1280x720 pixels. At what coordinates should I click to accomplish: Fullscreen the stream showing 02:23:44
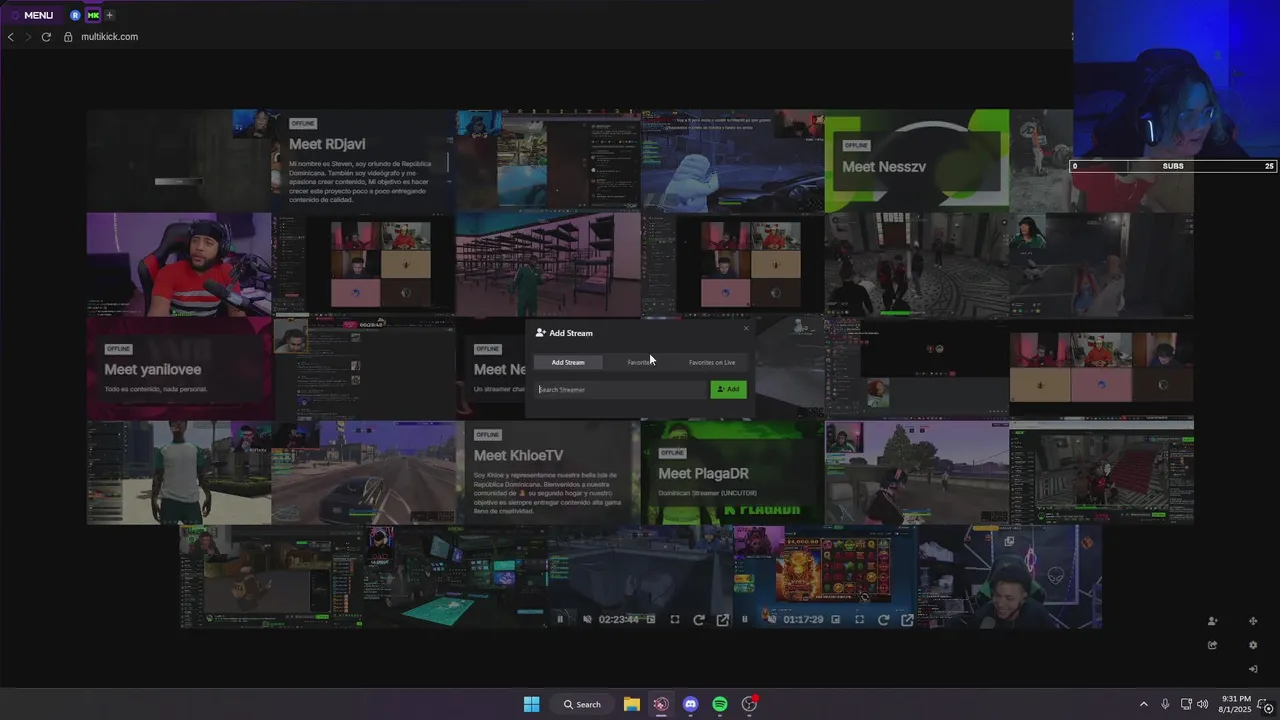pyautogui.click(x=675, y=620)
